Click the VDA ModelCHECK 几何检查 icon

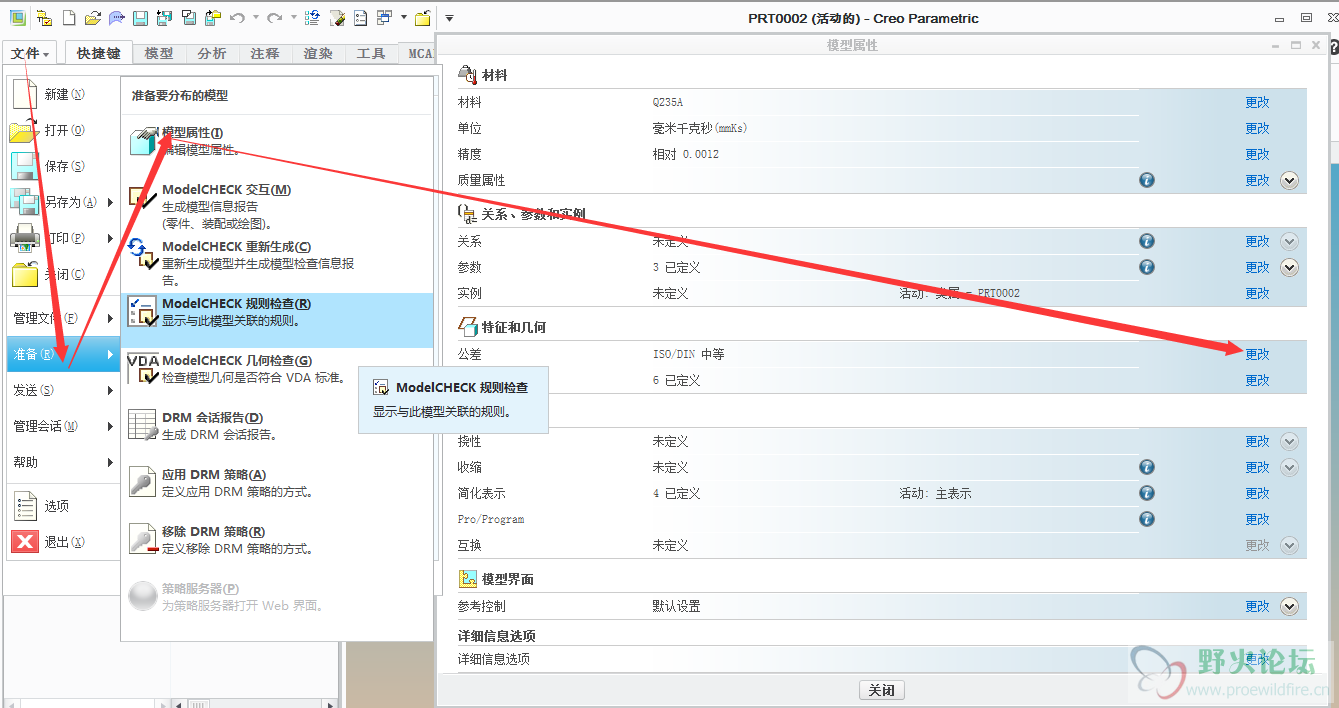coord(144,368)
